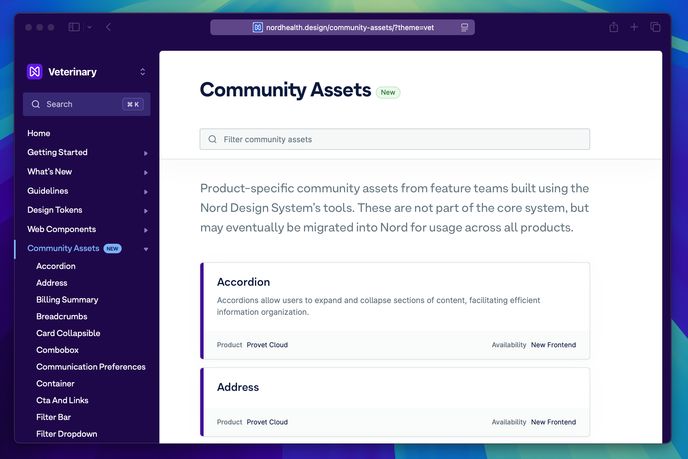Click New Frontend in the Accordion card
The width and height of the screenshot is (688, 459).
coord(553,345)
